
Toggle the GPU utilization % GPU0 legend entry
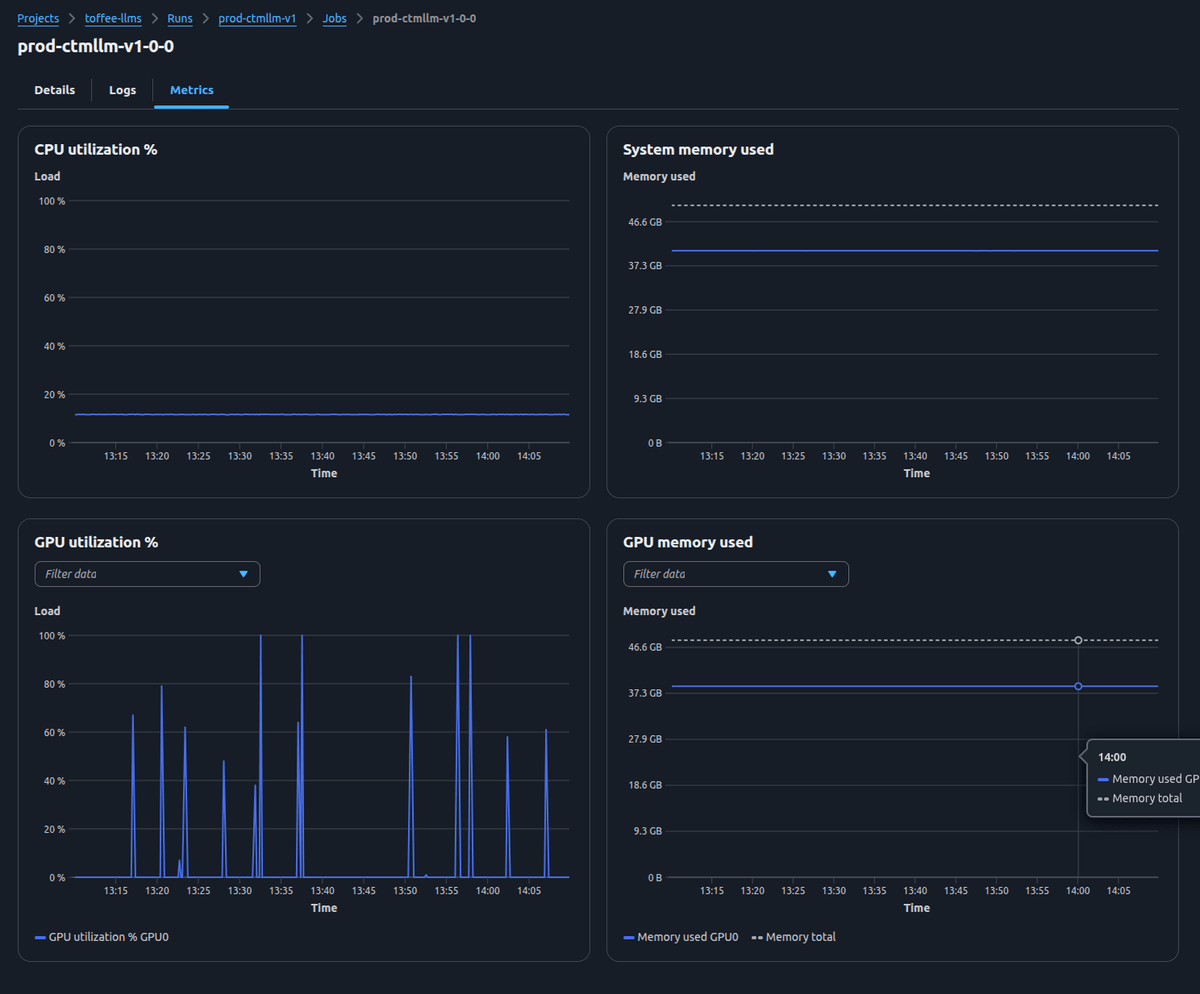[x=103, y=937]
